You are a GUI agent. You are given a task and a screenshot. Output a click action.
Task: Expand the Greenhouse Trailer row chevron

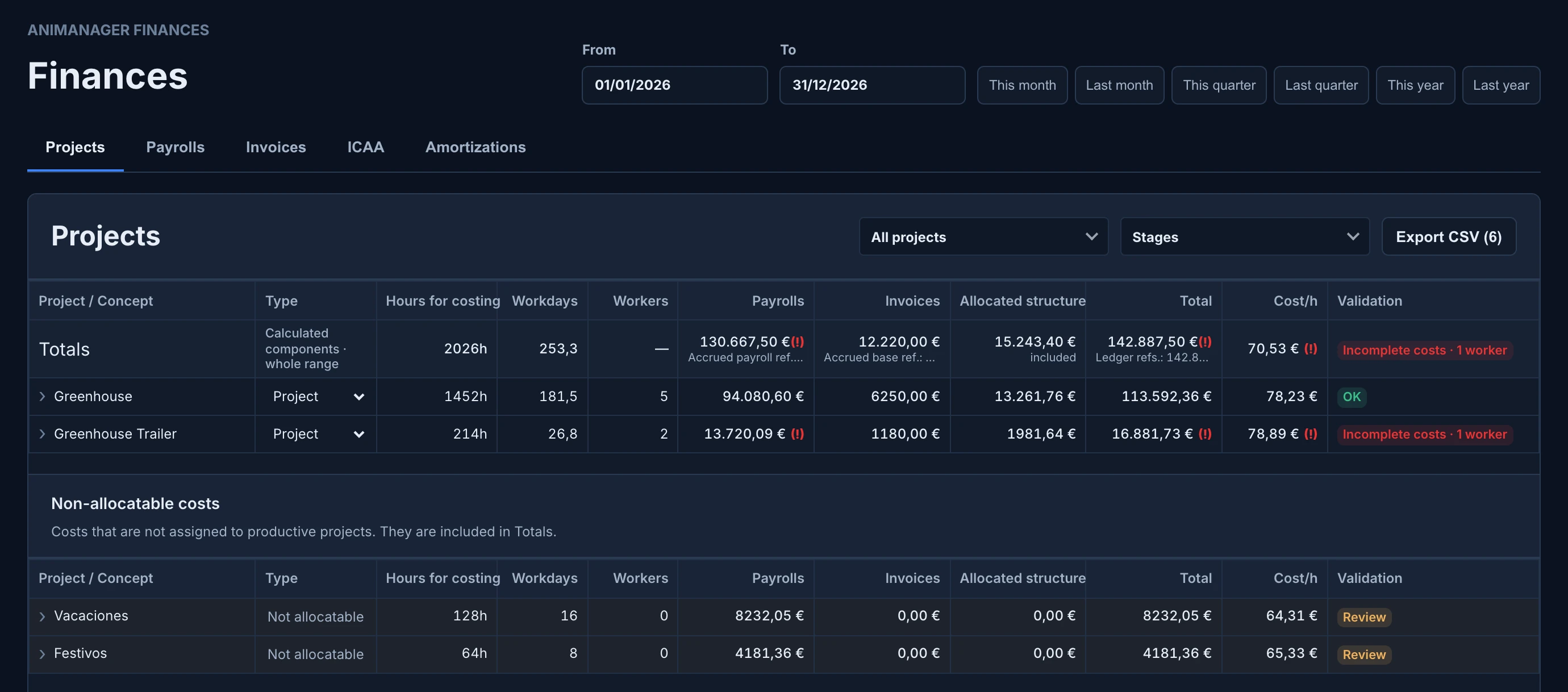(x=42, y=434)
